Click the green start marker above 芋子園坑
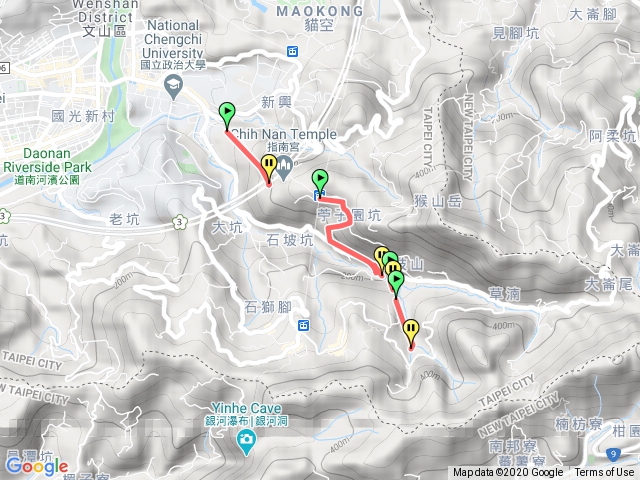 pyautogui.click(x=320, y=184)
